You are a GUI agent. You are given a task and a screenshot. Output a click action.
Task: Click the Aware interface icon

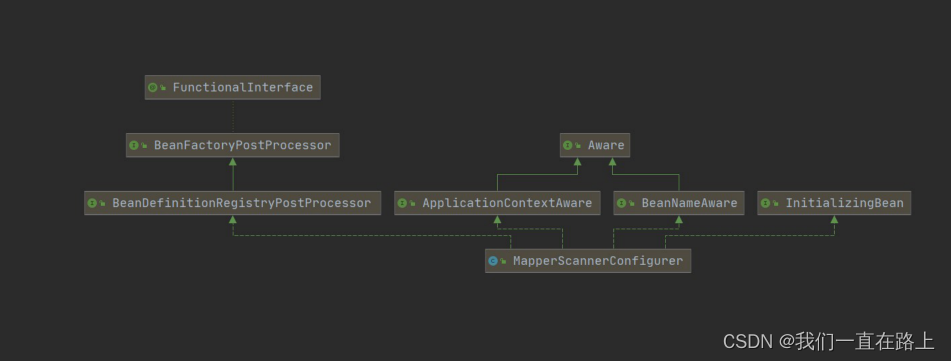point(568,145)
